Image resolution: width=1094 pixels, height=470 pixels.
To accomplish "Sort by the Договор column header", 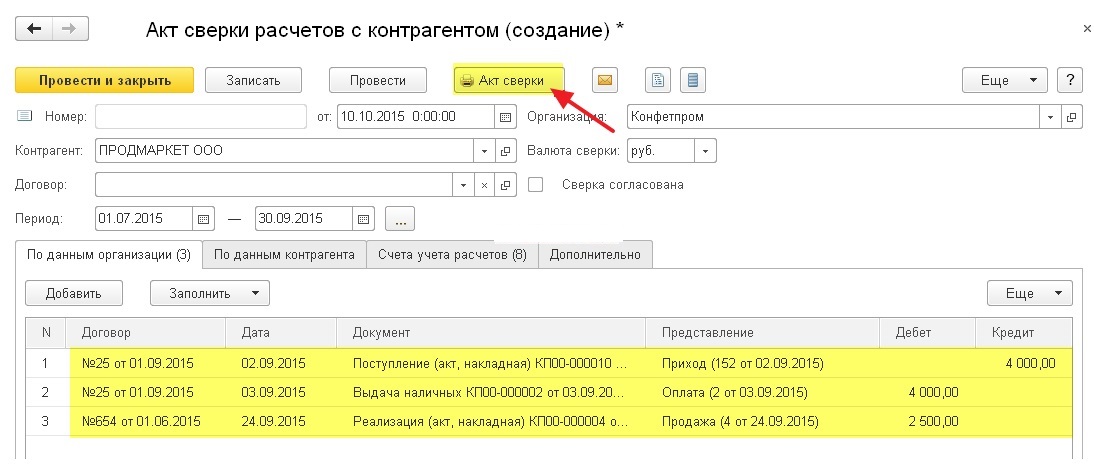I will (146, 333).
